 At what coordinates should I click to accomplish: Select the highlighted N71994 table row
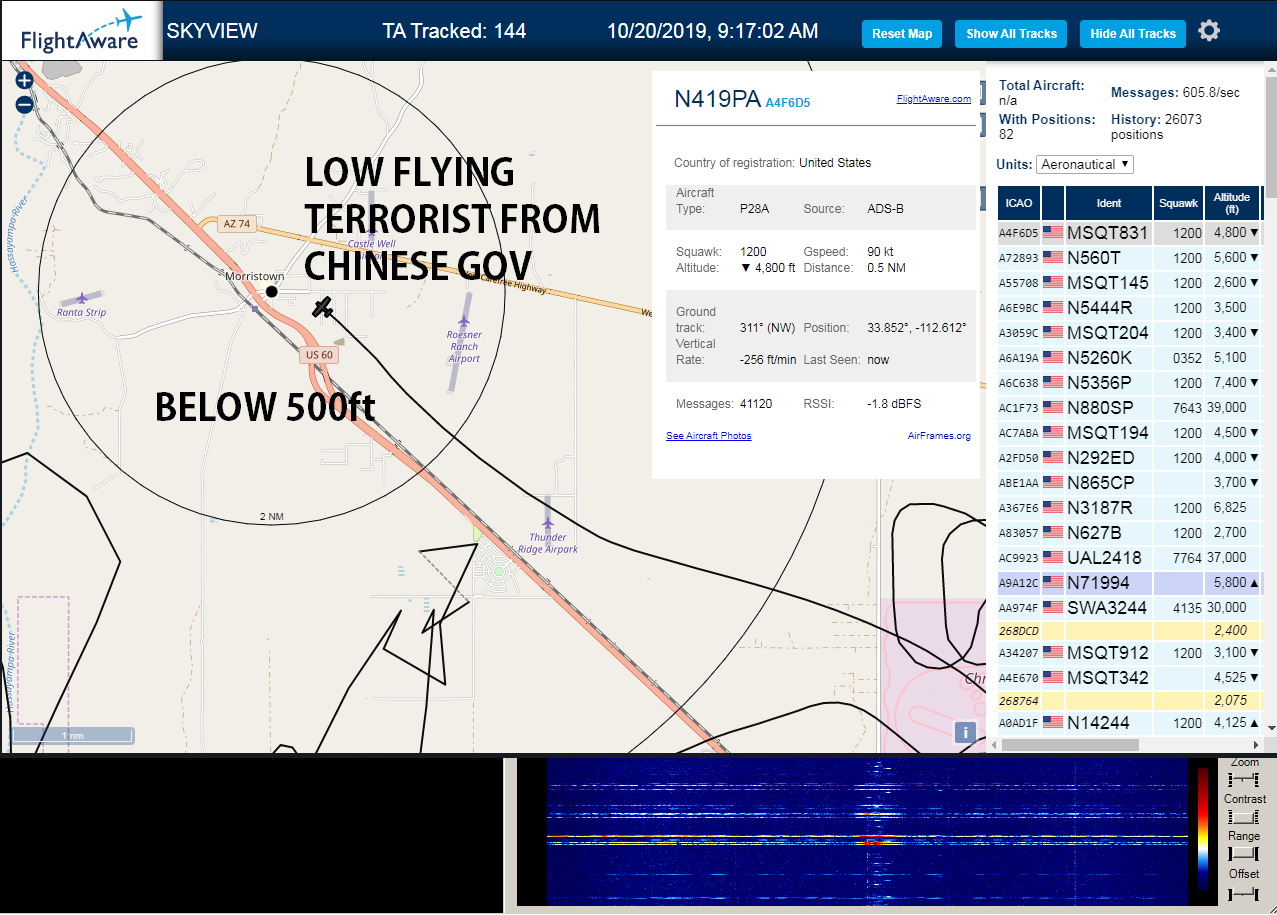[1129, 583]
